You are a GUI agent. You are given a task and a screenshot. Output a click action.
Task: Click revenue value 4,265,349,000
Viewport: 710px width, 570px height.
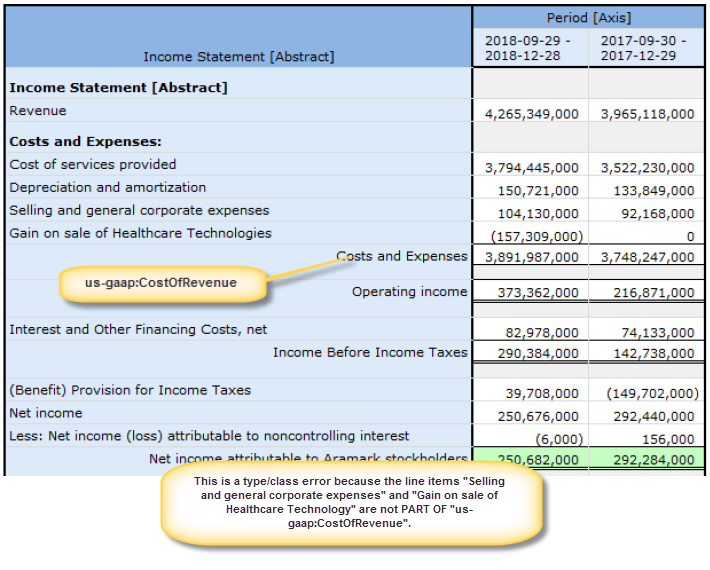(532, 114)
